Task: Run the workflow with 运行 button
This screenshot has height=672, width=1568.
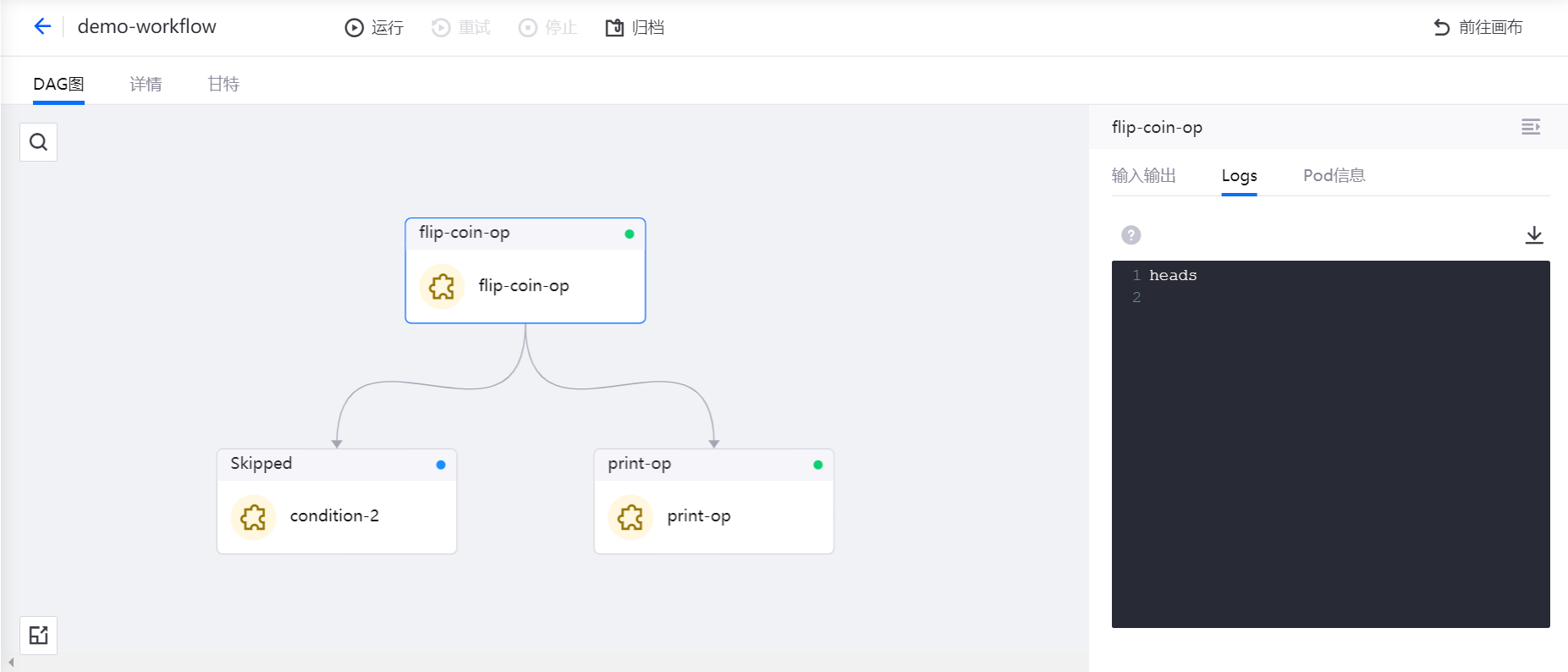Action: [374, 28]
